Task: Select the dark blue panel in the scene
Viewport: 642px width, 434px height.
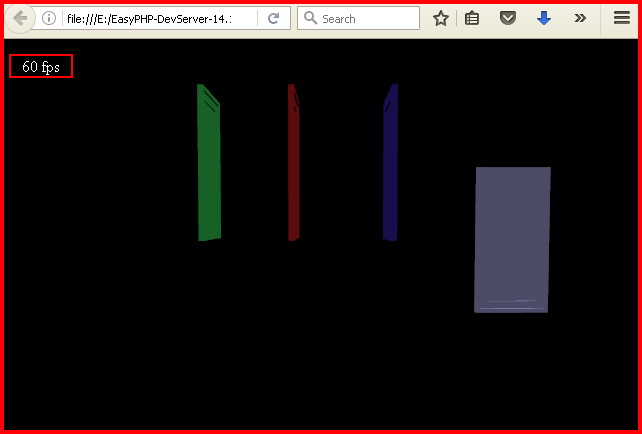Action: point(391,165)
